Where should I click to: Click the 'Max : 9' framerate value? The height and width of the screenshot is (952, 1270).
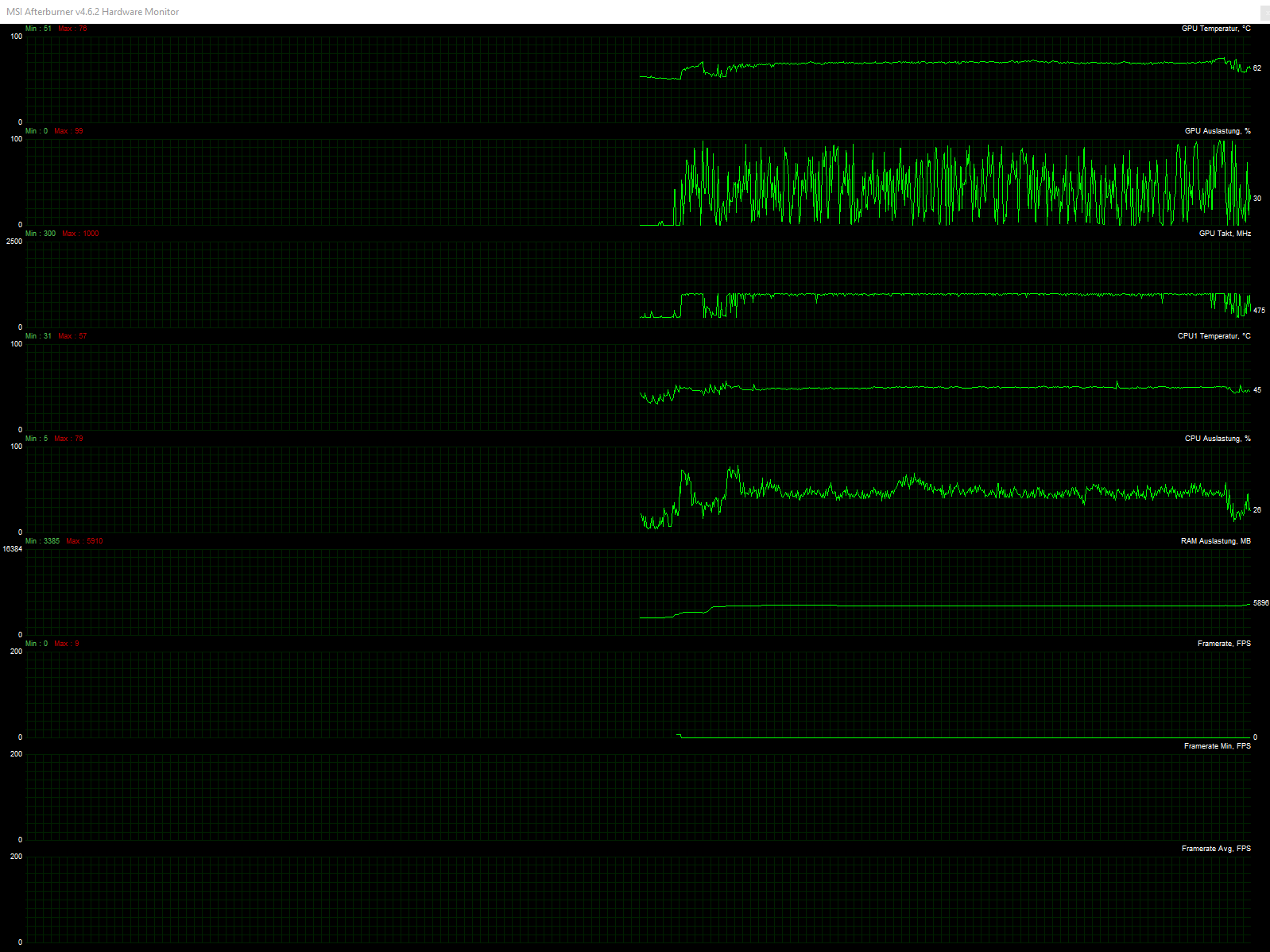pyautogui.click(x=67, y=644)
